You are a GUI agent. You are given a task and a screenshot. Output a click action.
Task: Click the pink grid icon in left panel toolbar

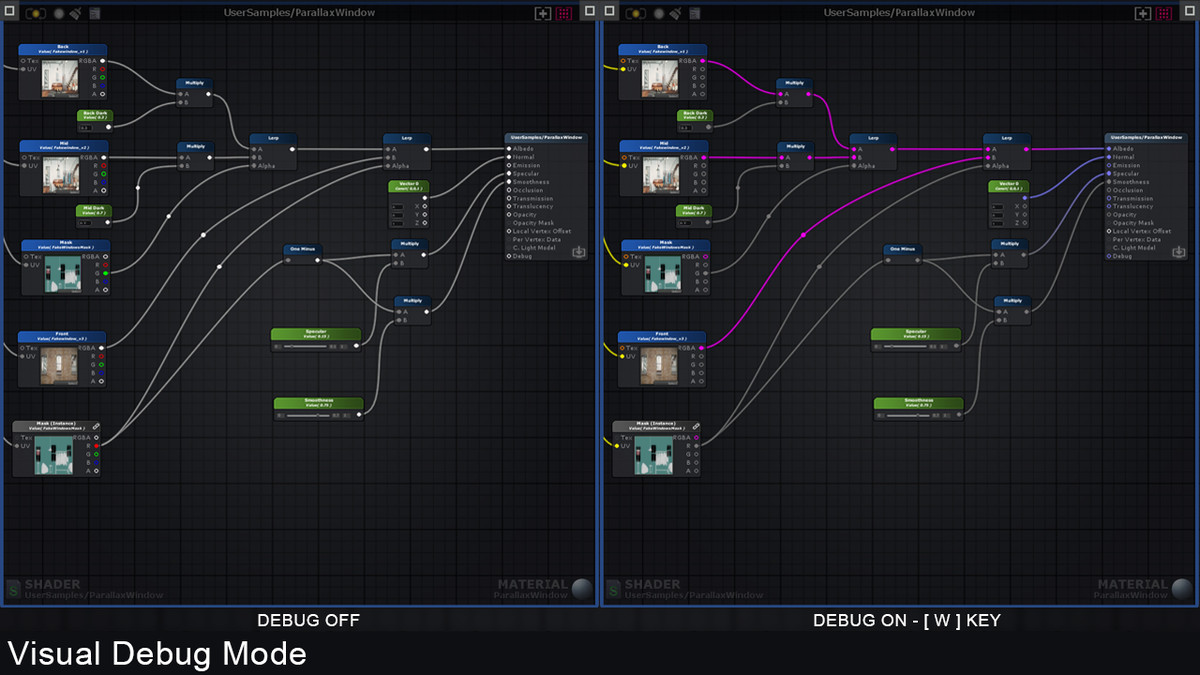tap(565, 14)
